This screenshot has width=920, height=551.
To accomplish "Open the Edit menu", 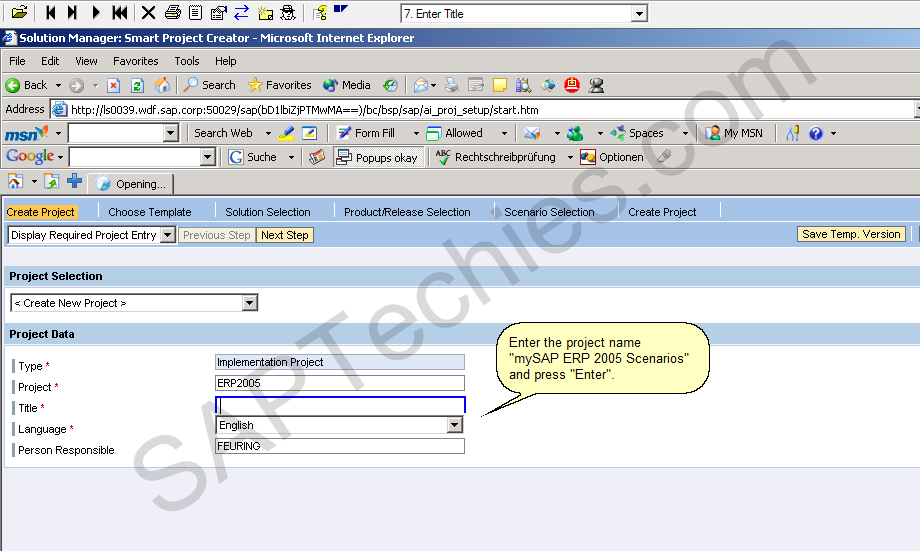I will coord(50,61).
